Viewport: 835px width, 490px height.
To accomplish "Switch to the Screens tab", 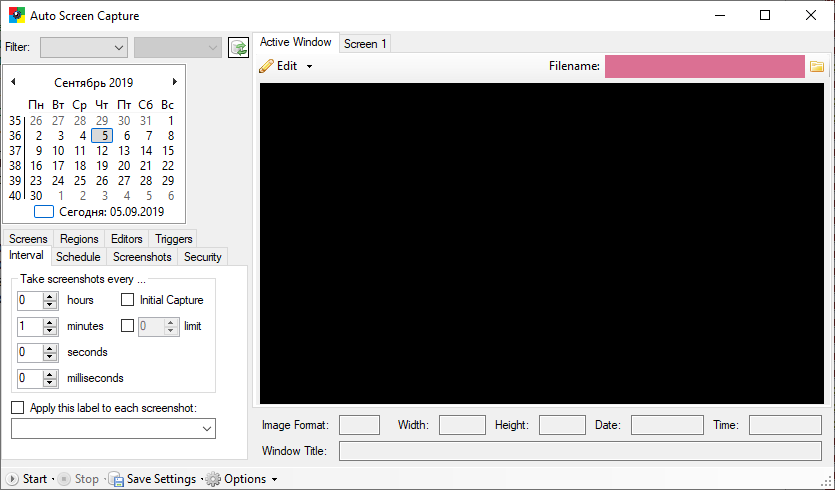I will [x=28, y=239].
